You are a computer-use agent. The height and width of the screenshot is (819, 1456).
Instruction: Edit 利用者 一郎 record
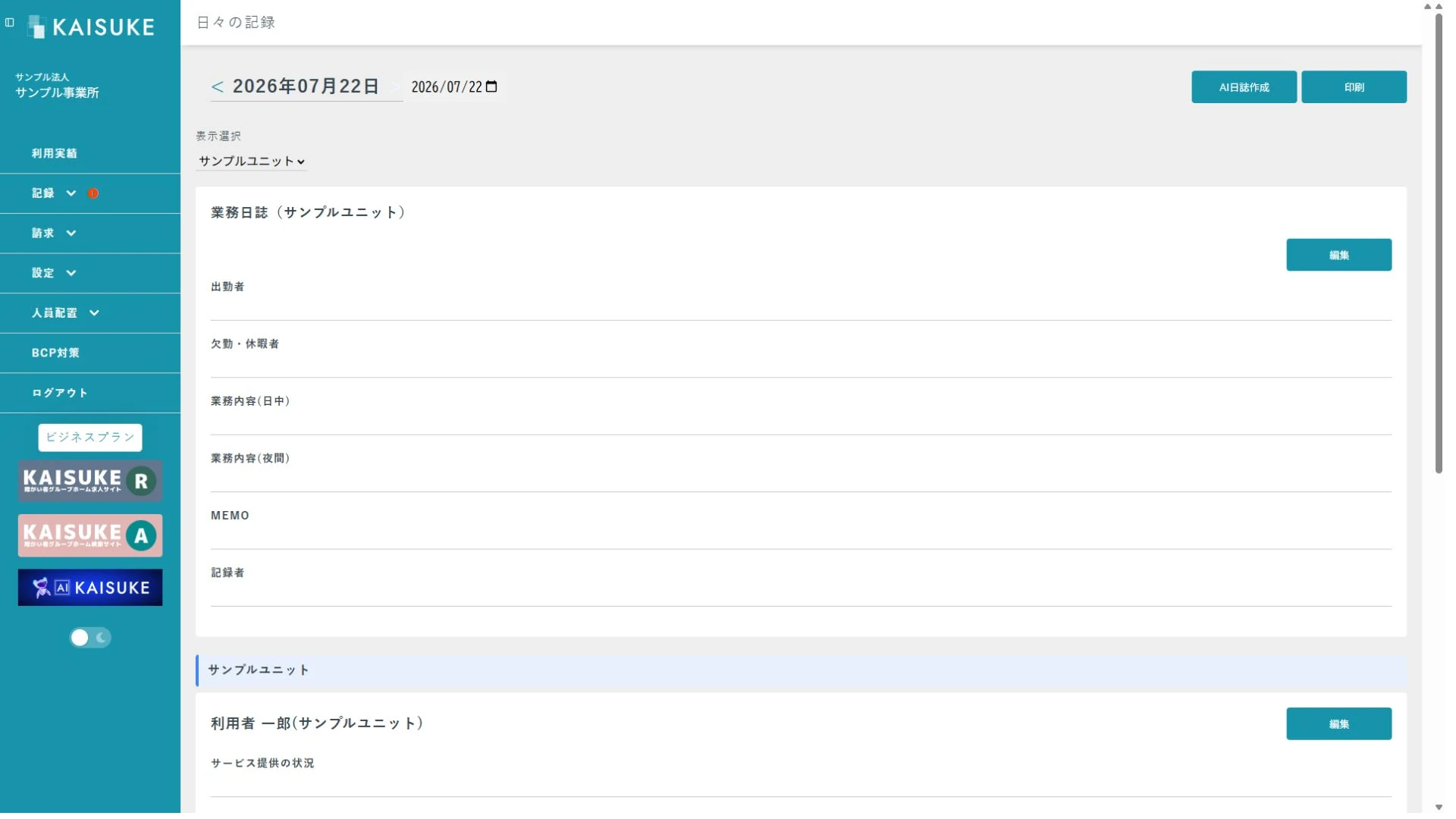tap(1339, 724)
